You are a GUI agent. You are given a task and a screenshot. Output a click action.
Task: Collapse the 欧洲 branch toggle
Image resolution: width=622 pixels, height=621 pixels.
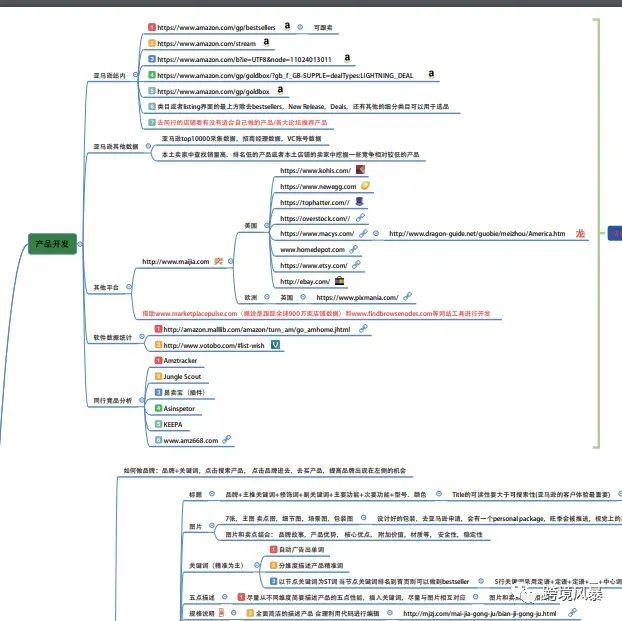tap(267, 297)
